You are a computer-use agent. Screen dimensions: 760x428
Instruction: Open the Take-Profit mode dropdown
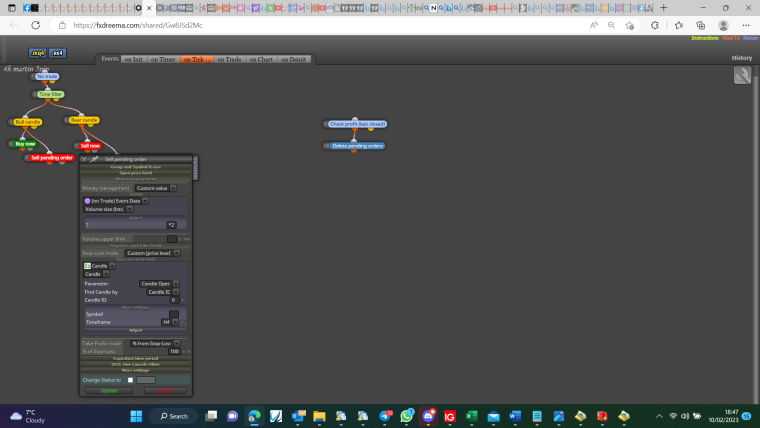[155, 343]
